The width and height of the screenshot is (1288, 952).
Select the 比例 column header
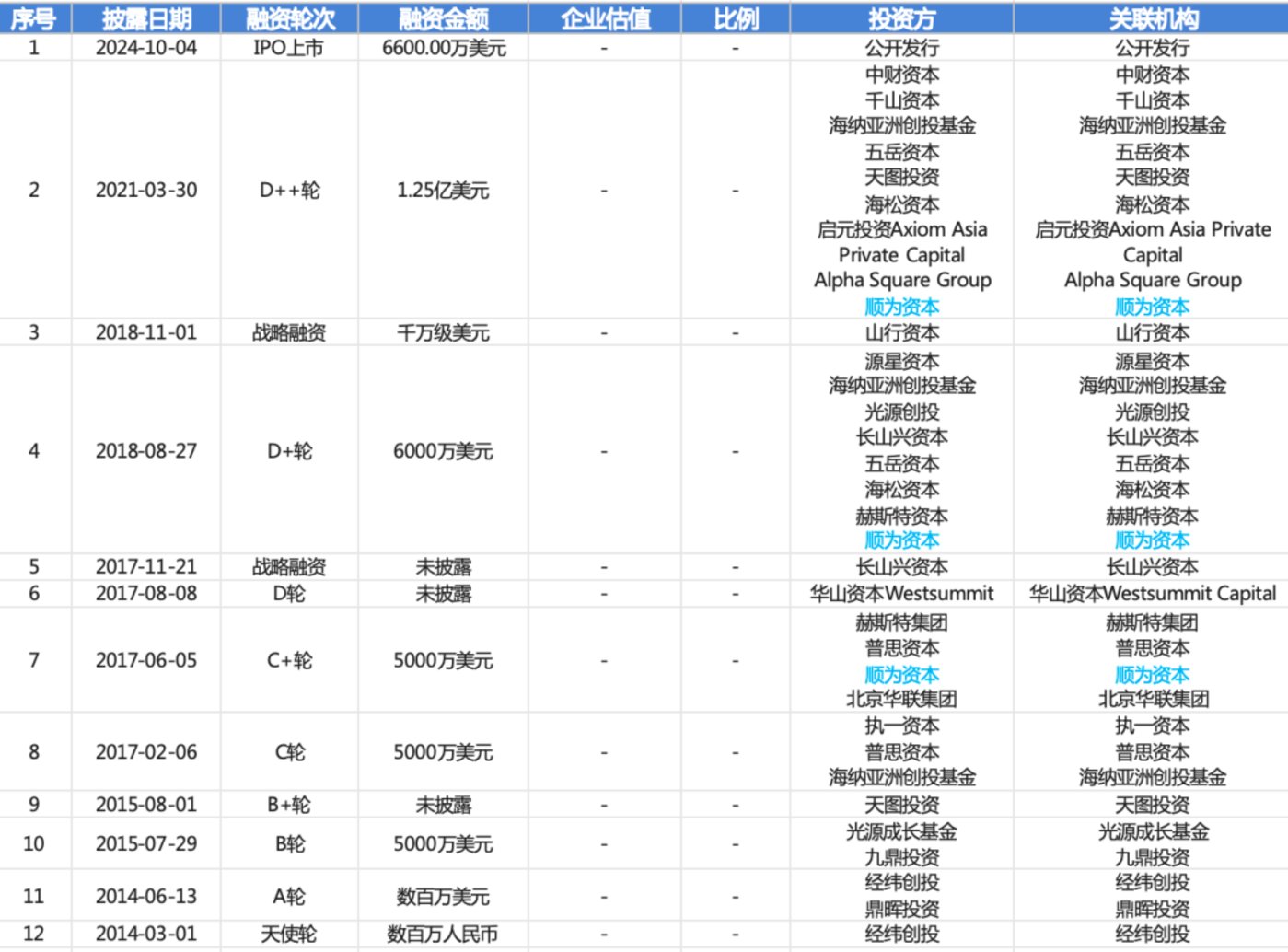[736, 18]
